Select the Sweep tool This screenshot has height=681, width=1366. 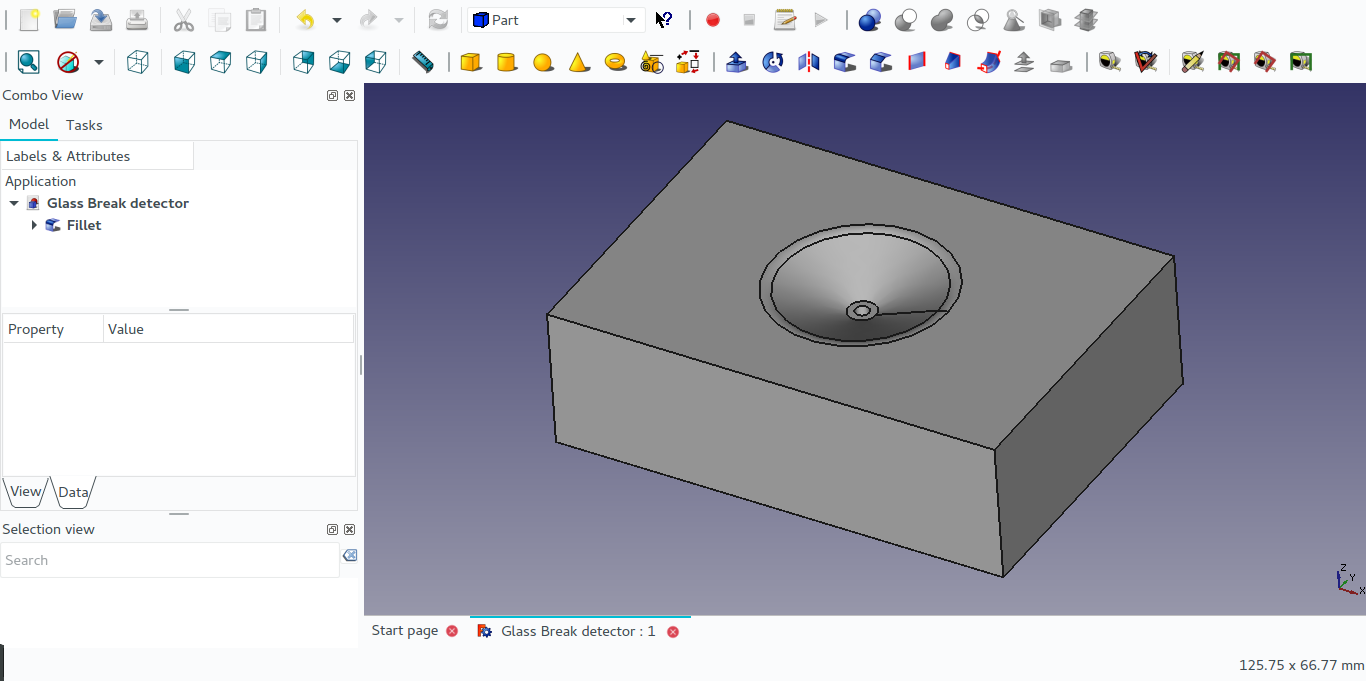click(x=989, y=62)
